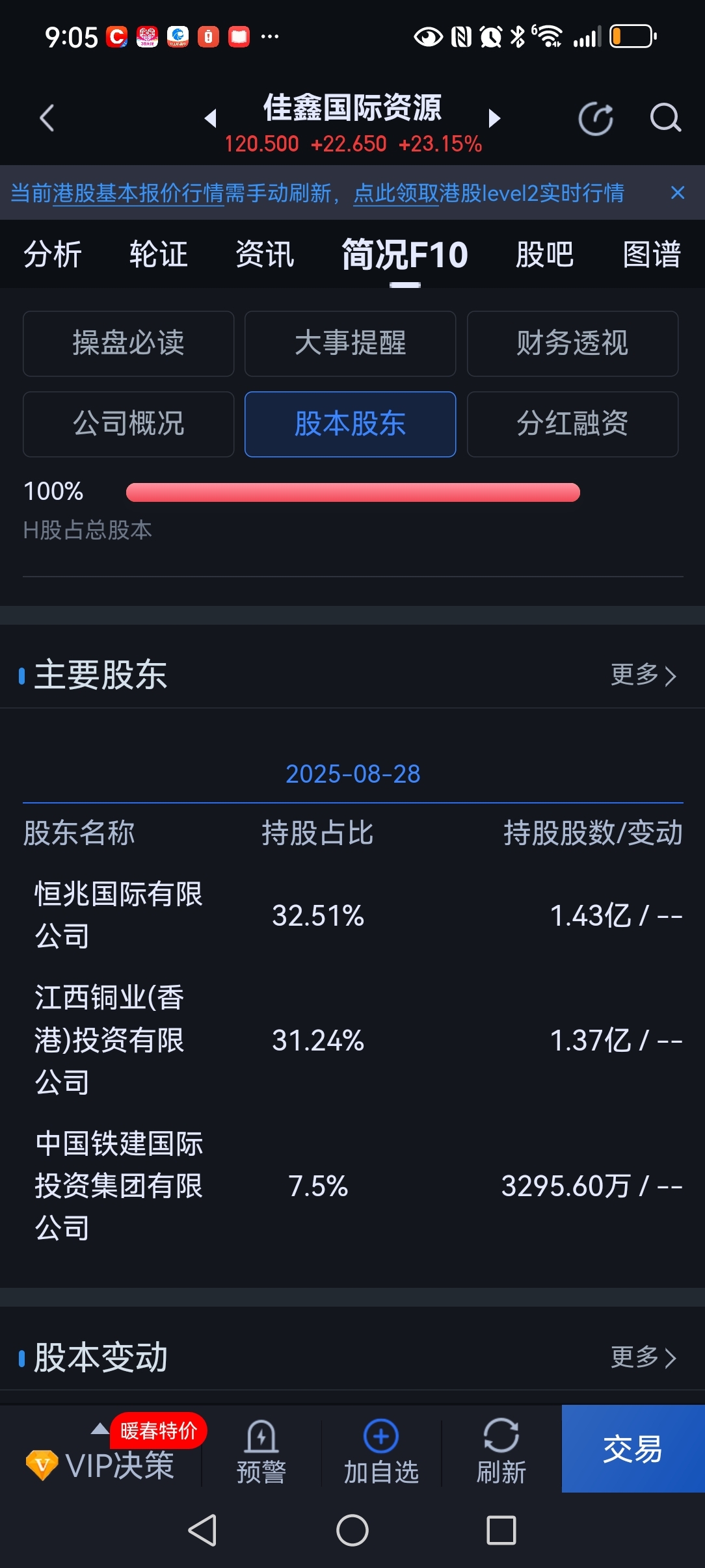The image size is (705, 1568).
Task: Switch to the previous stock with the left triangle
Action: 210,118
